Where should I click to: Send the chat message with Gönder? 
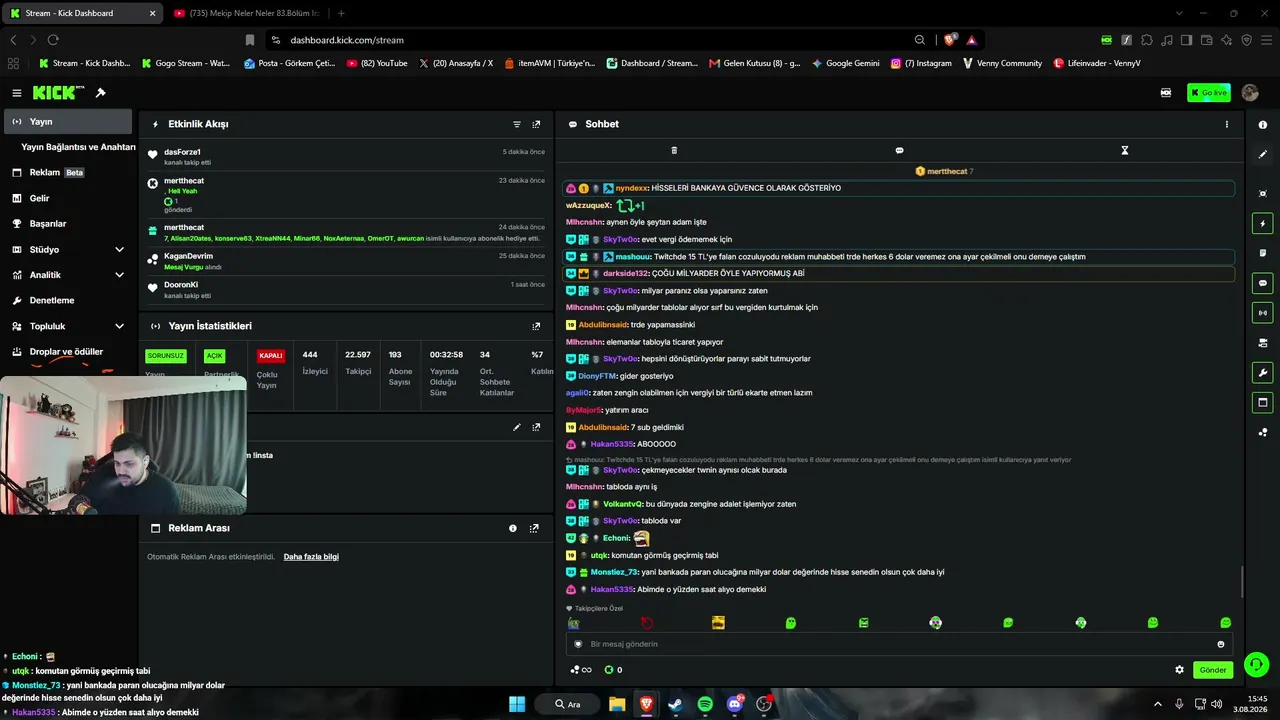[1213, 670]
